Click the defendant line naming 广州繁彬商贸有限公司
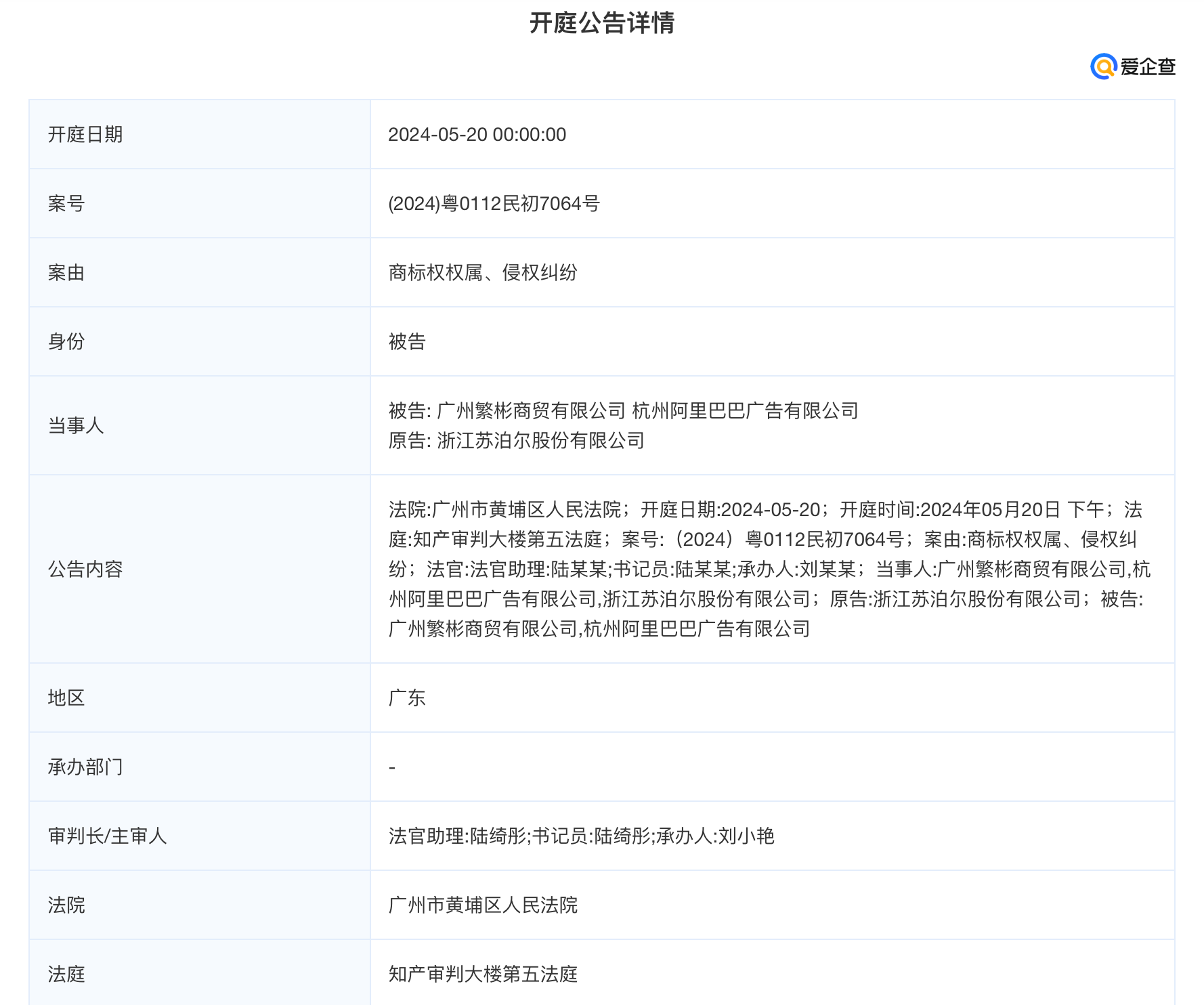Screen dimensions: 1204x1005 (x=623, y=410)
